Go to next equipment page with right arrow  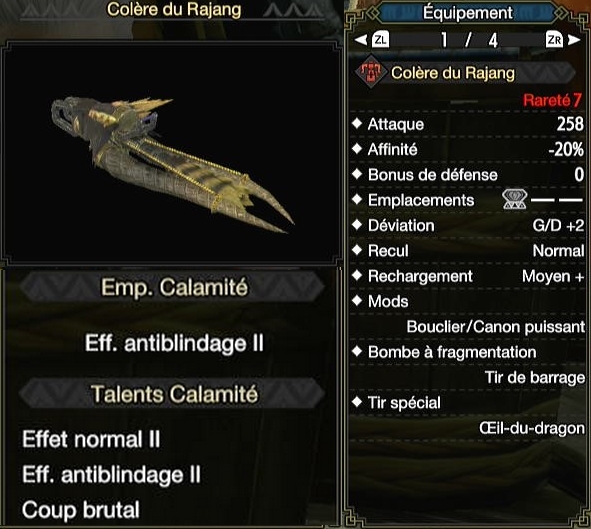[574, 40]
